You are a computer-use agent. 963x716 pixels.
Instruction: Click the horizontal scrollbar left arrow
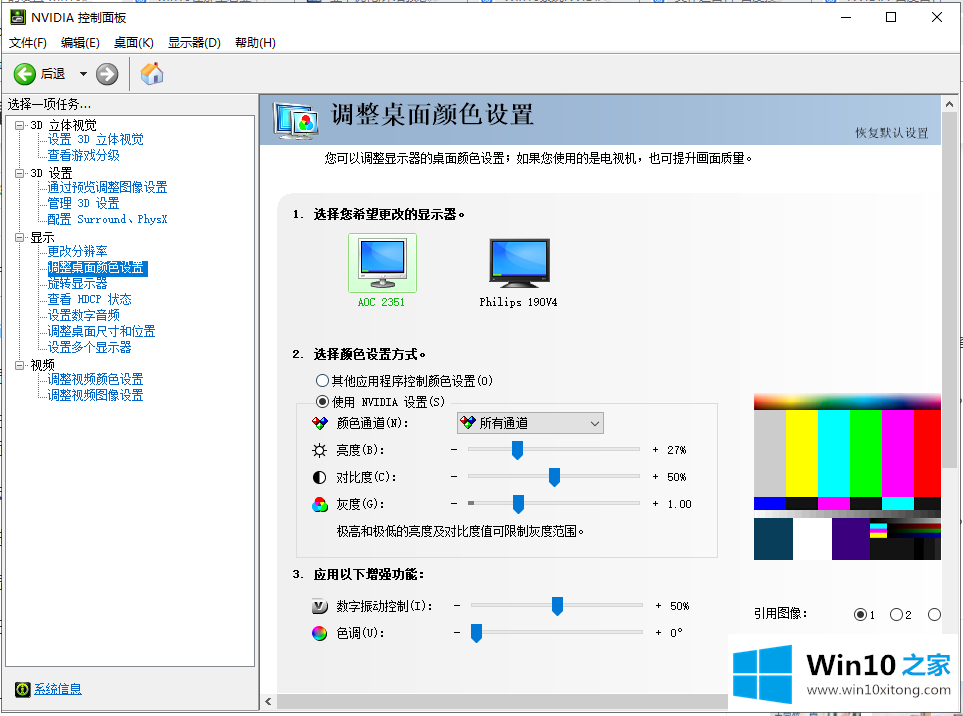click(268, 701)
